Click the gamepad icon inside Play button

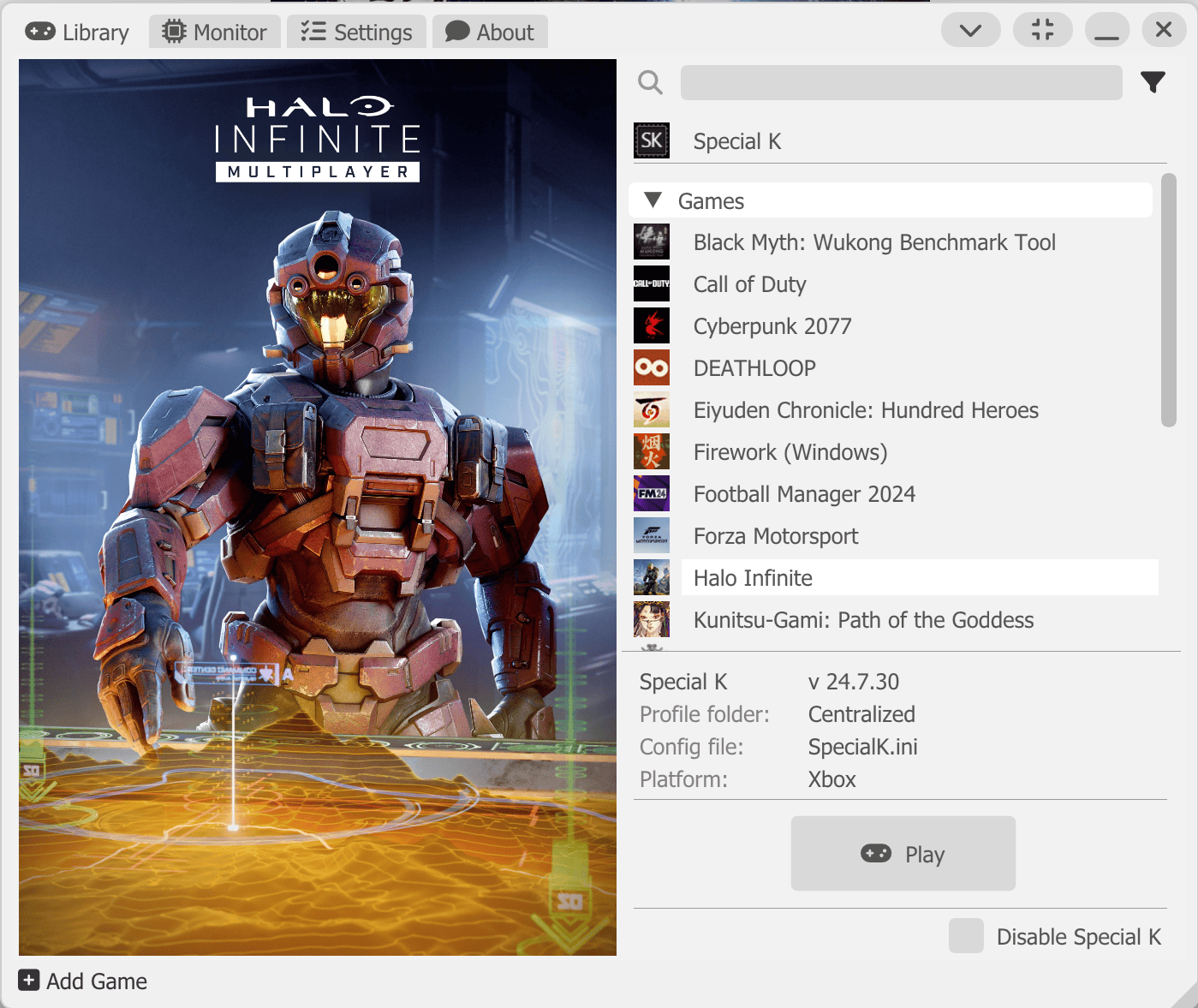click(876, 853)
